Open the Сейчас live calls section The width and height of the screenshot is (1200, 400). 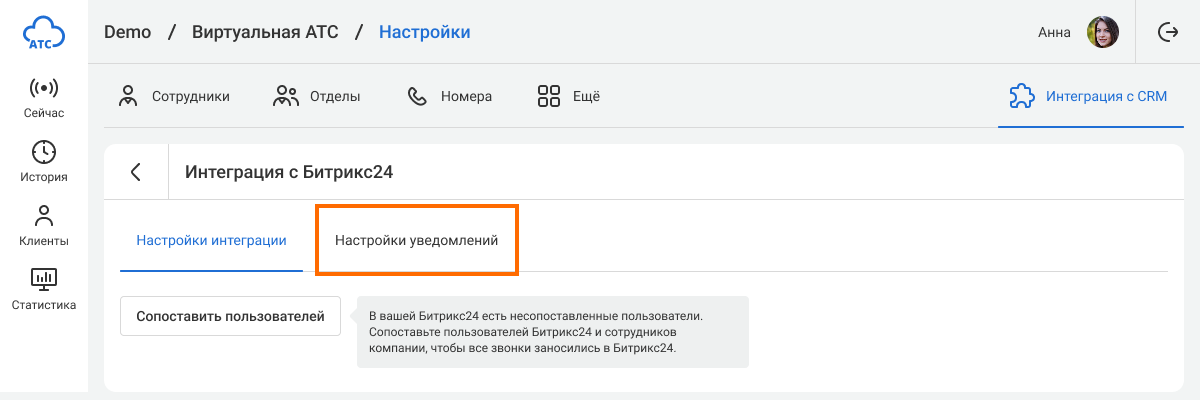pos(43,98)
